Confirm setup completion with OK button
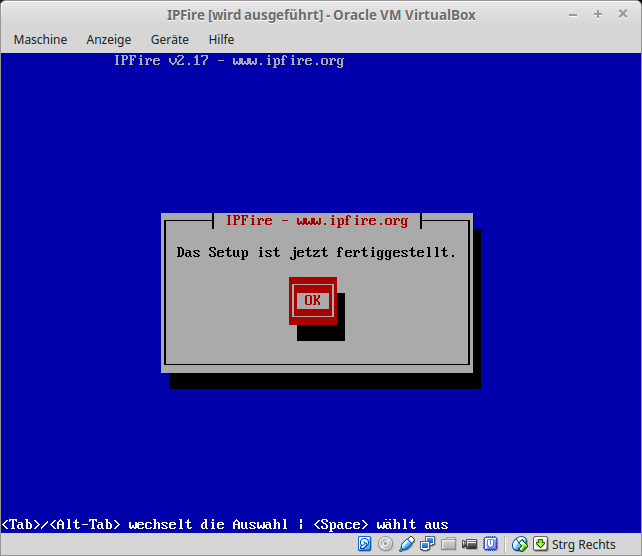Image resolution: width=642 pixels, height=556 pixels. 312,301
